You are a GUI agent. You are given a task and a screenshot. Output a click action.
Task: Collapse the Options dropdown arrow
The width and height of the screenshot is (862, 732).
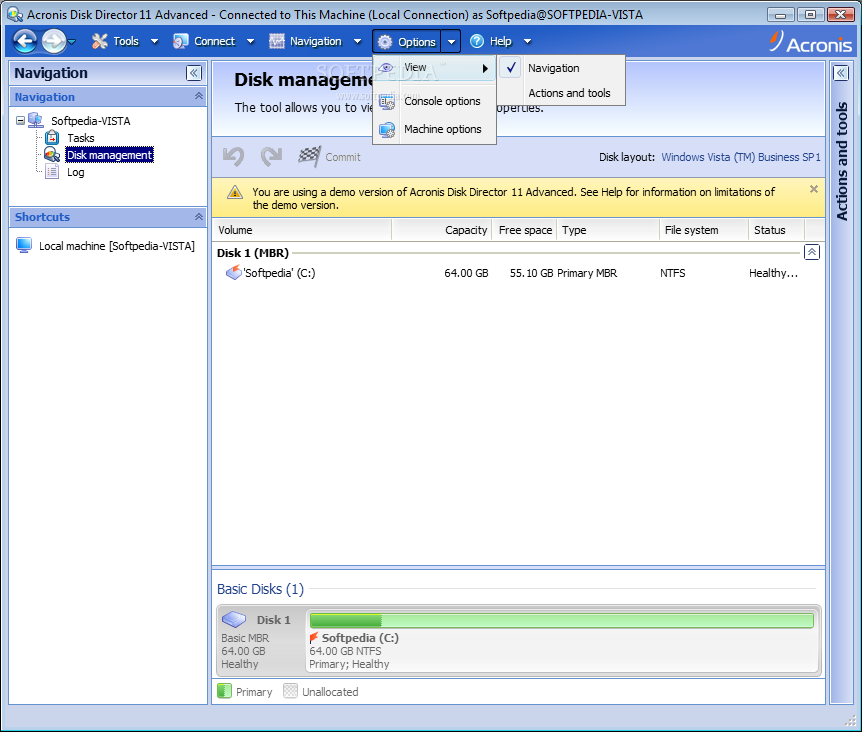[451, 42]
